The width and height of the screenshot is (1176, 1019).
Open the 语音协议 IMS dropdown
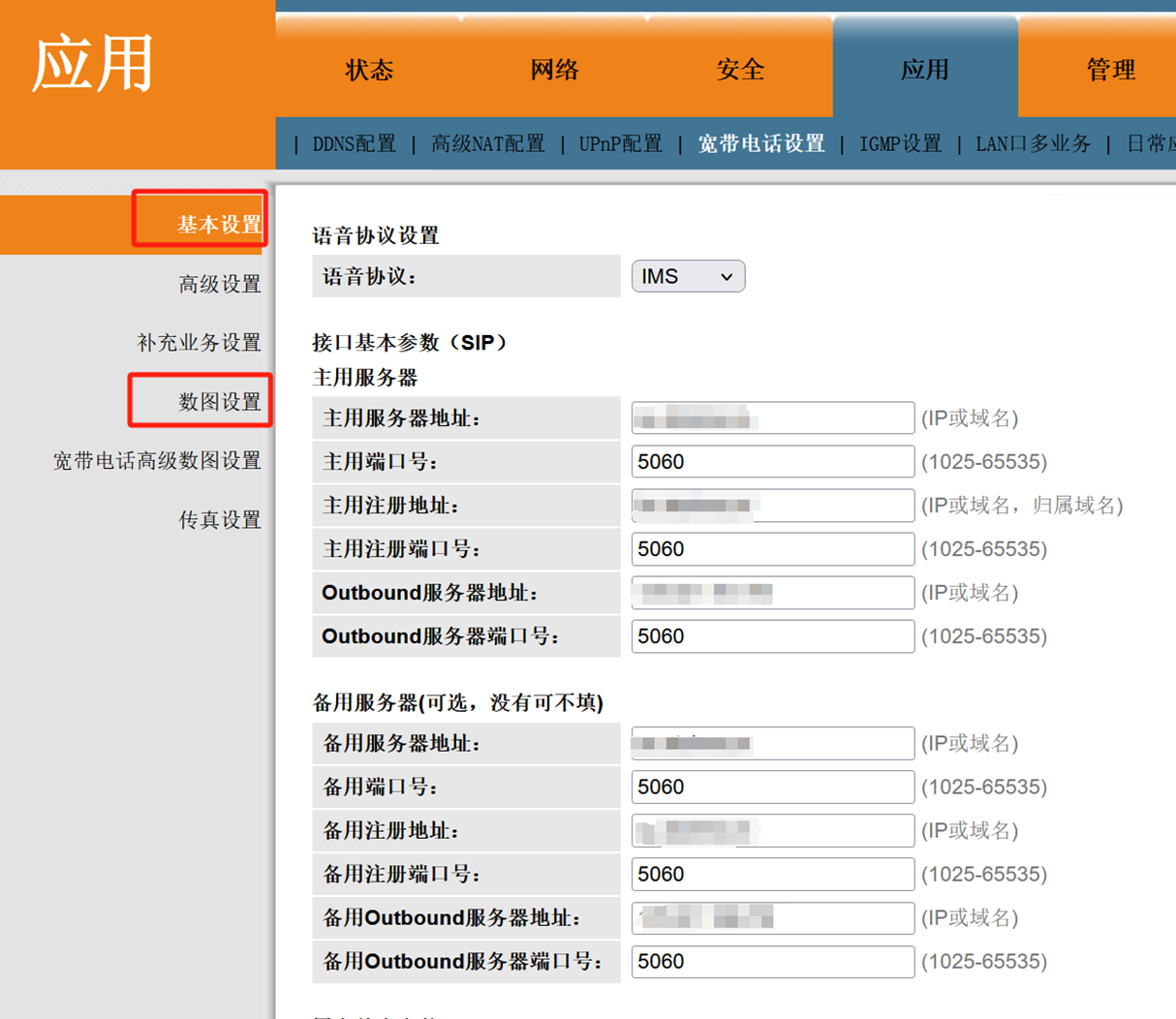tap(688, 277)
